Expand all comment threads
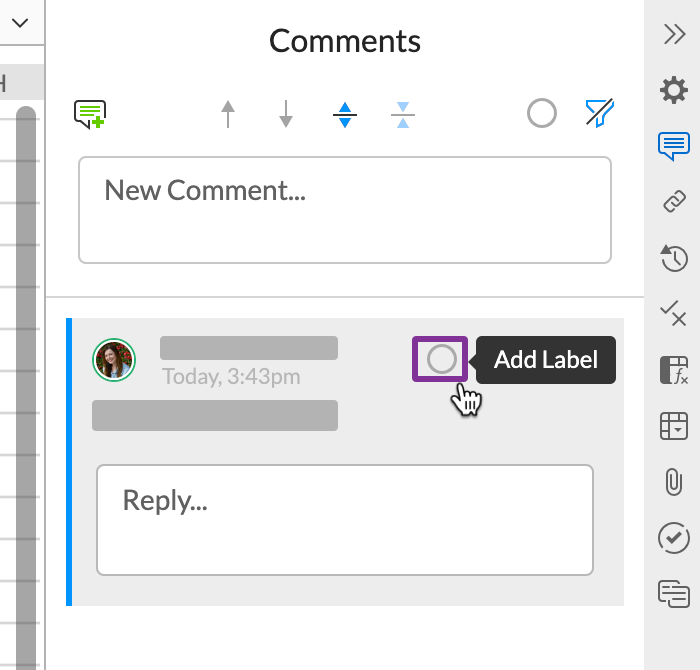Screen dimensions: 700x670 [x=345, y=115]
